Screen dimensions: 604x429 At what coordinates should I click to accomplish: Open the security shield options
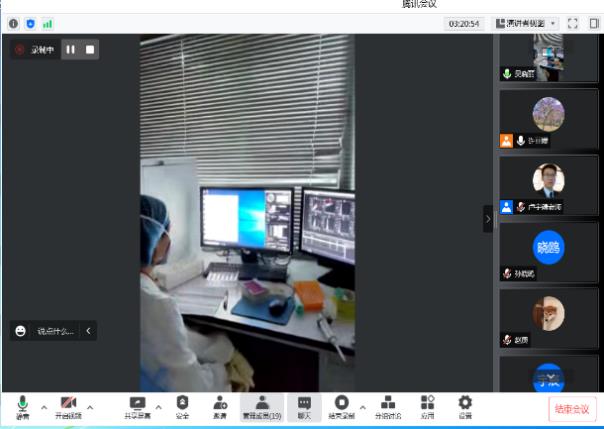tap(182, 405)
